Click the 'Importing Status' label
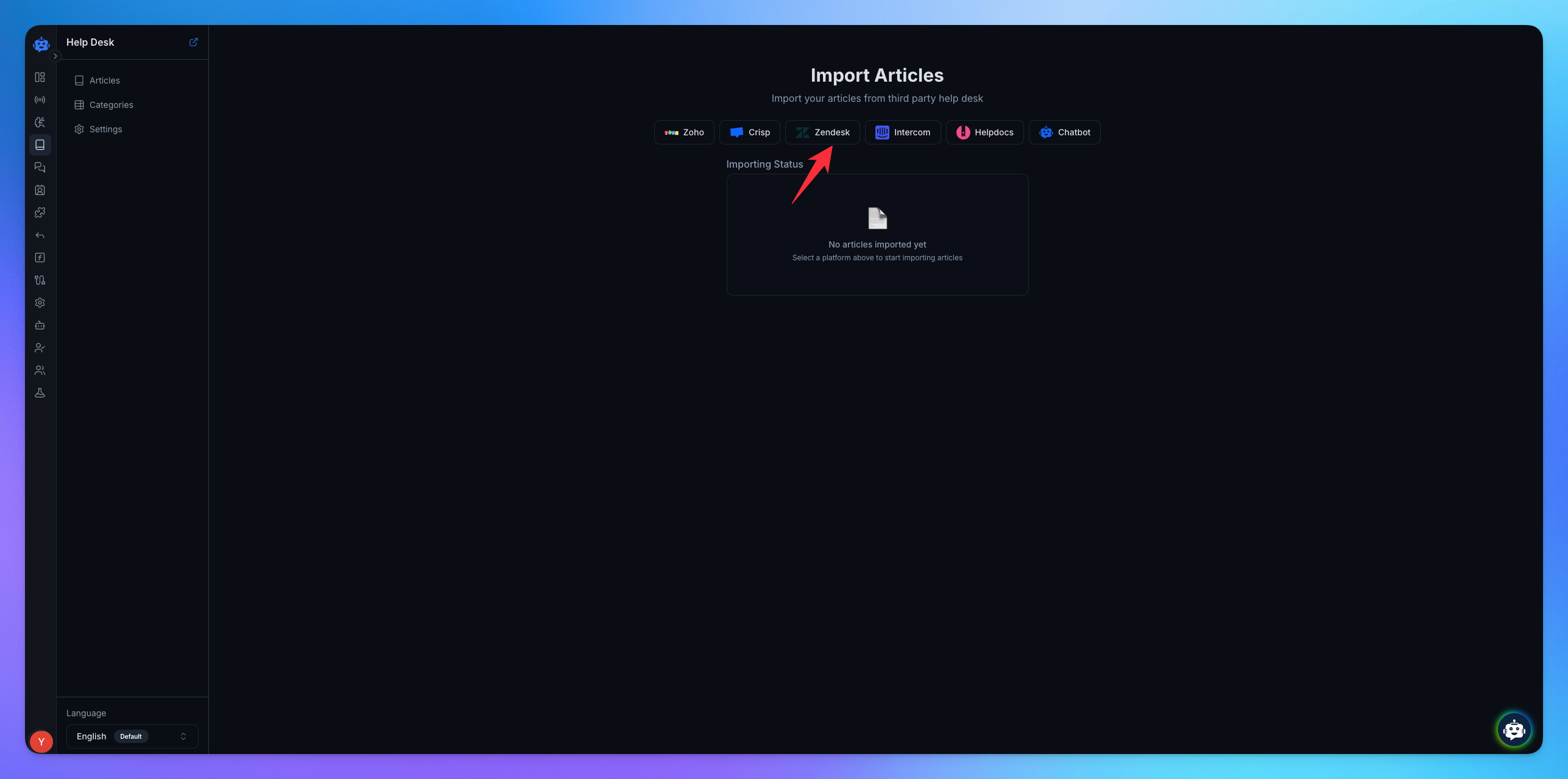1568x779 pixels. (x=765, y=165)
